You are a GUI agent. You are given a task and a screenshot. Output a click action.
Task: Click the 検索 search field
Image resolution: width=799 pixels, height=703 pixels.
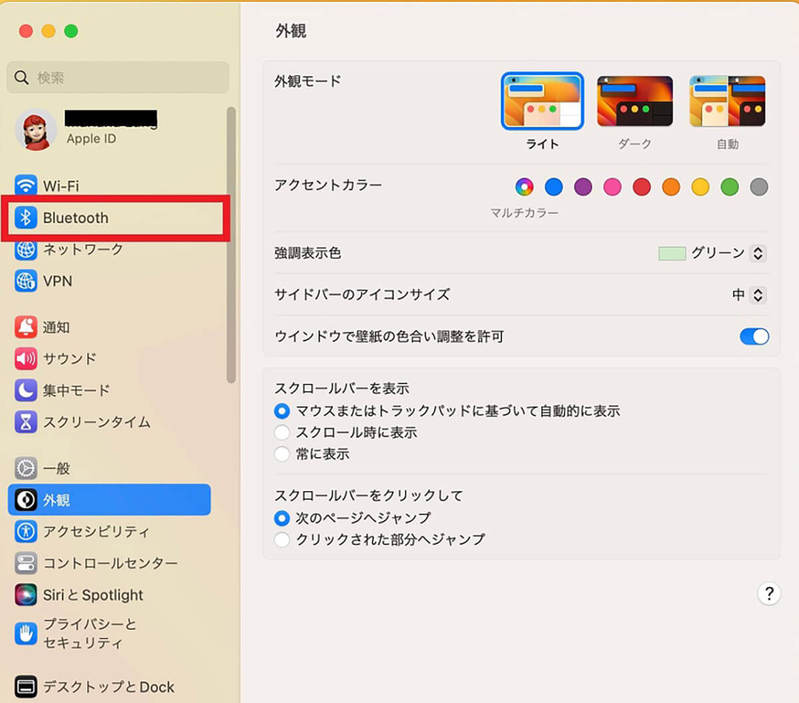point(118,77)
